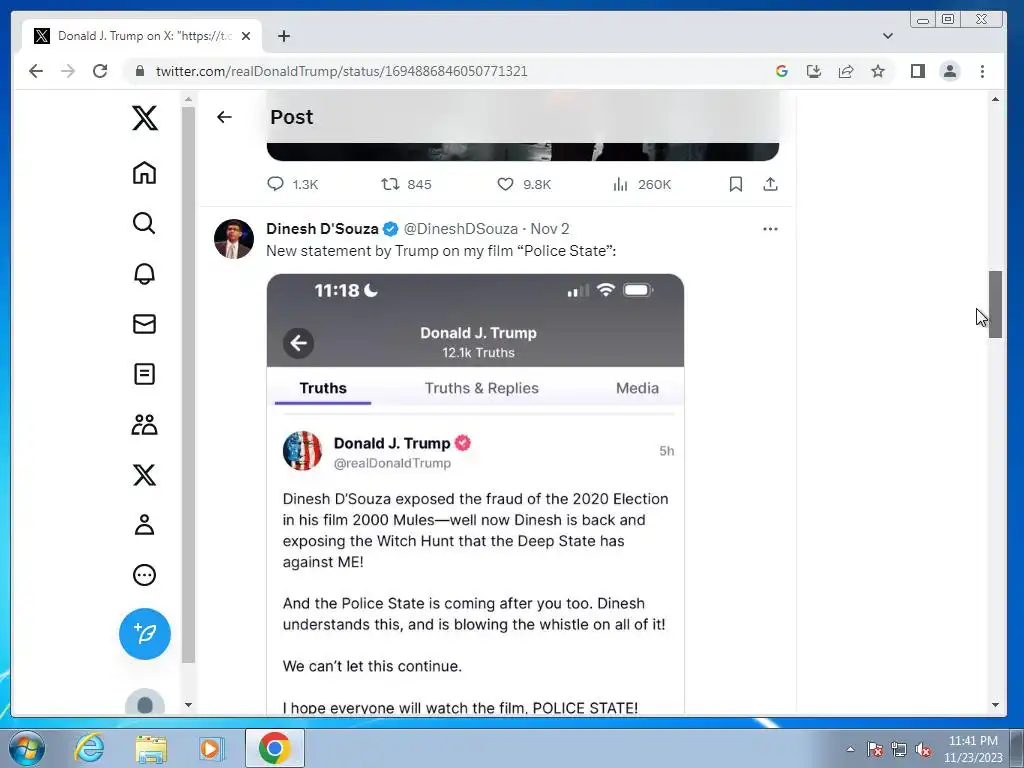
Task: Click page scrollbar thumb
Action: pyautogui.click(x=995, y=304)
